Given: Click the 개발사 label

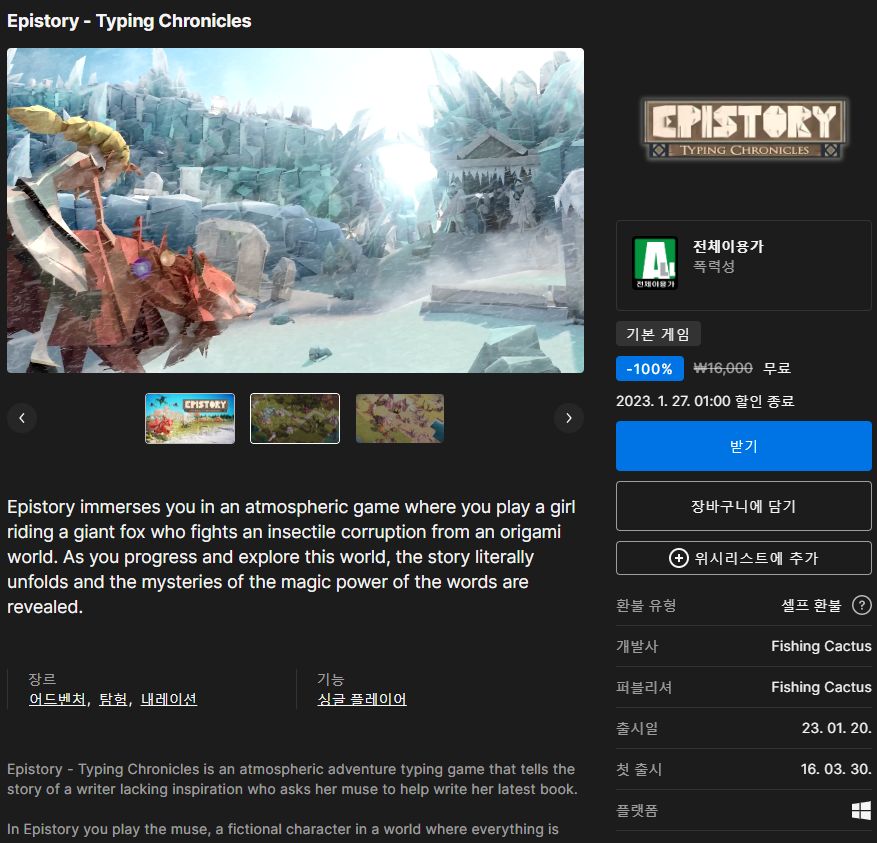Looking at the screenshot, I should click(x=637, y=646).
